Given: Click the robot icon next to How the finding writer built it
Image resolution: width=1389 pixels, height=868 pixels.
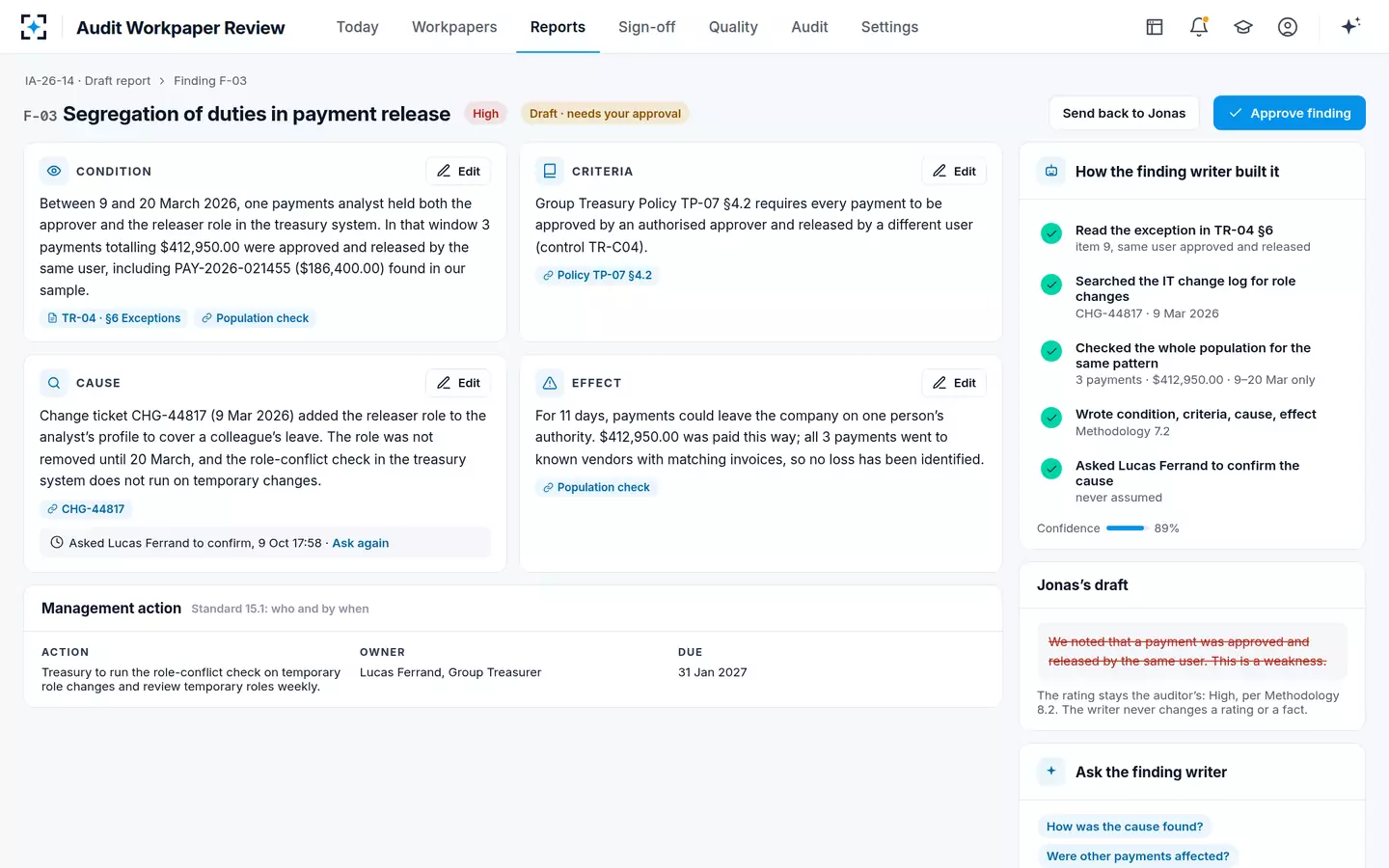Looking at the screenshot, I should coord(1051,171).
